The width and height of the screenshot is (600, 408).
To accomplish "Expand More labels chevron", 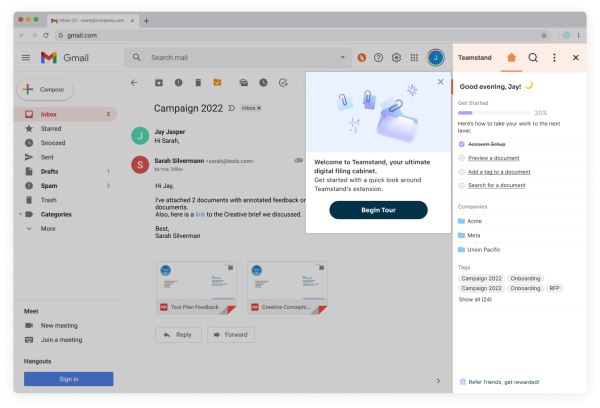I will pos(29,228).
